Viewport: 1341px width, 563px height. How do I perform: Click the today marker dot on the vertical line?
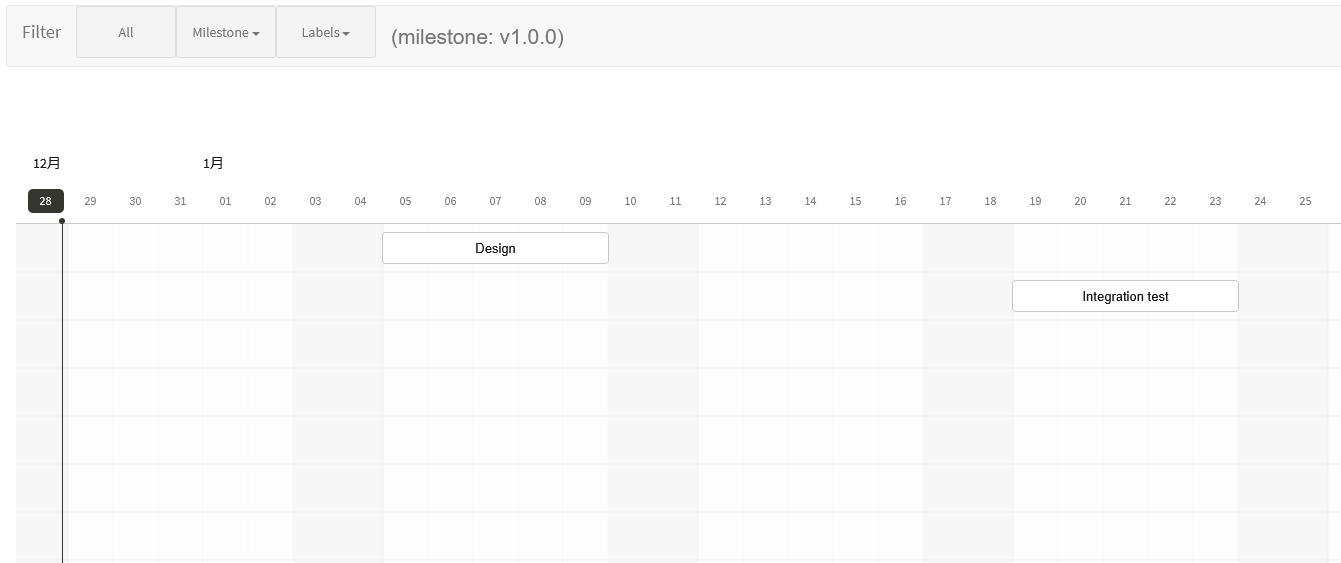click(62, 221)
